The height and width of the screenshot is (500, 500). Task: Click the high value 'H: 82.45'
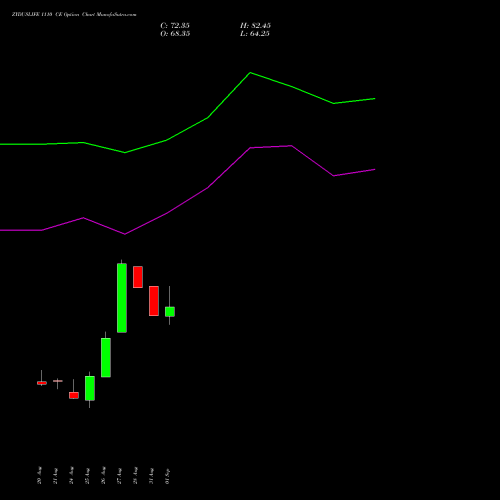pos(255,25)
